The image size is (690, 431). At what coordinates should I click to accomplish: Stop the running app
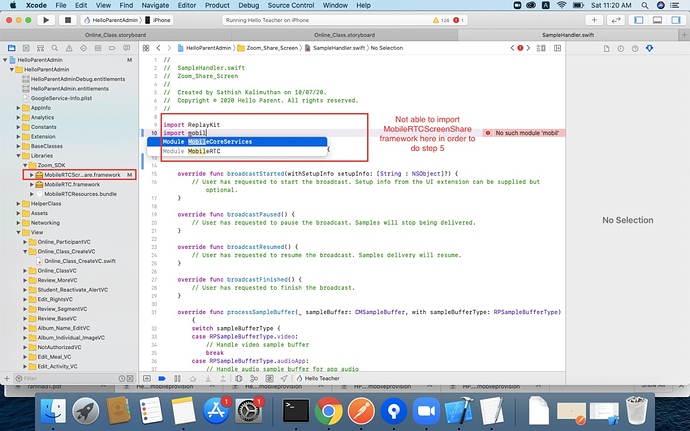pyautogui.click(x=68, y=20)
